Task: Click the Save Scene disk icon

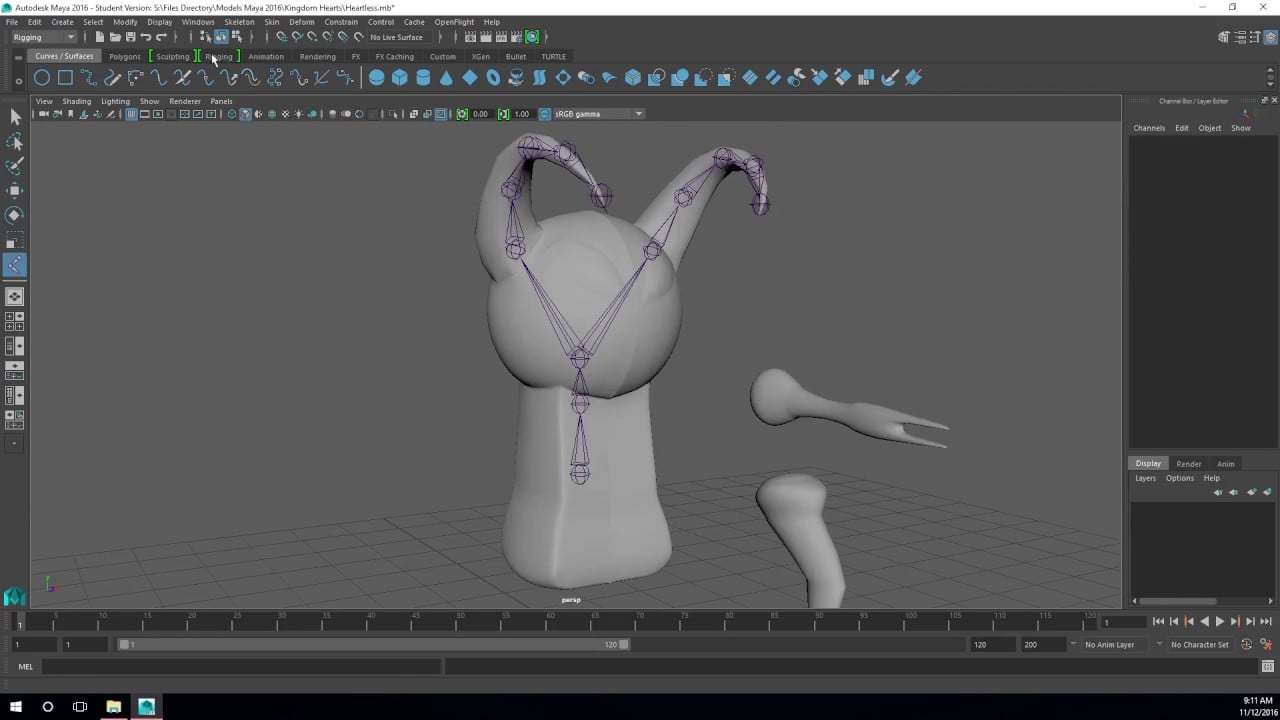Action: point(130,37)
